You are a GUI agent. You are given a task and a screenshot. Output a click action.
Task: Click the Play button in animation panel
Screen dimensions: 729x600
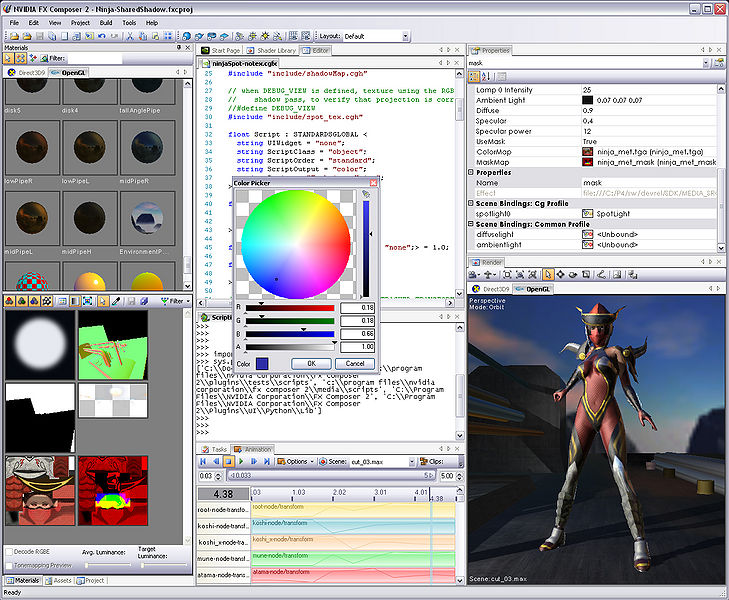[241, 462]
